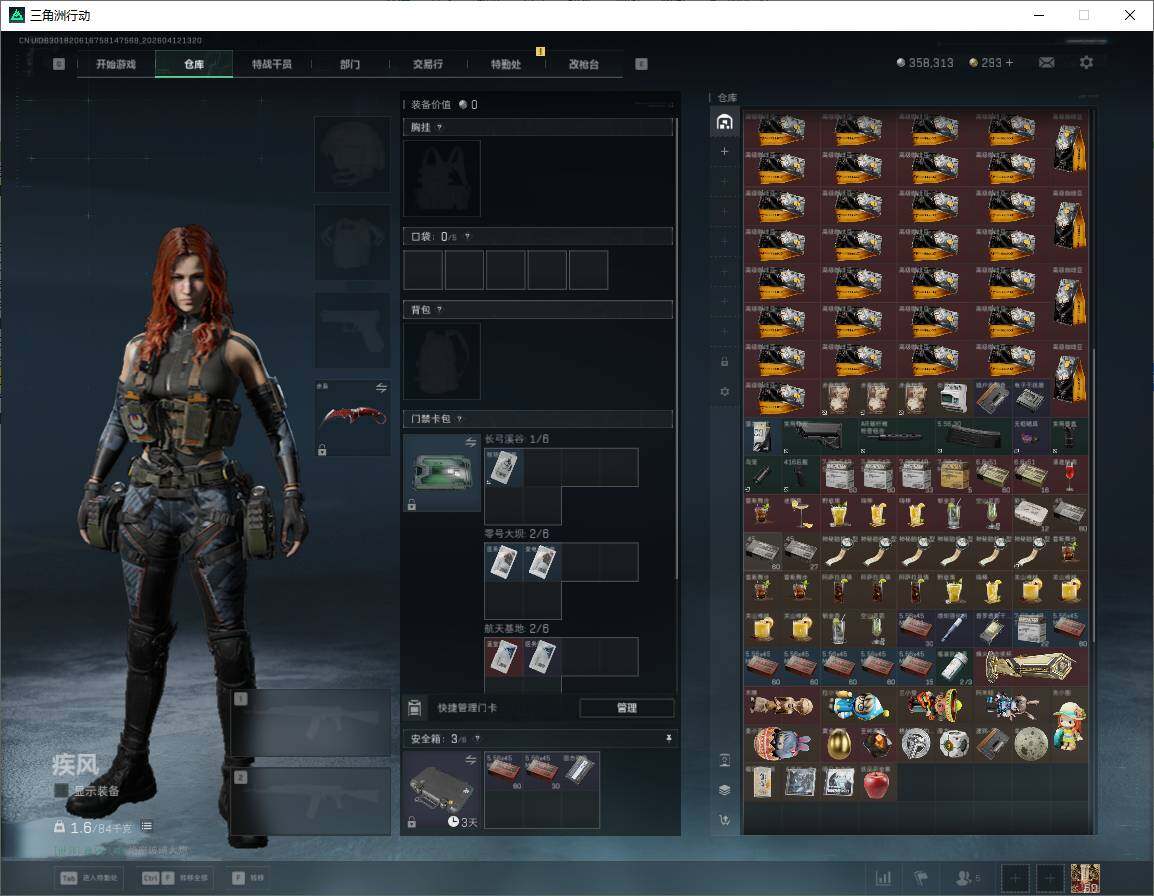Open the weight details list icon
The height and width of the screenshot is (896, 1154).
146,826
